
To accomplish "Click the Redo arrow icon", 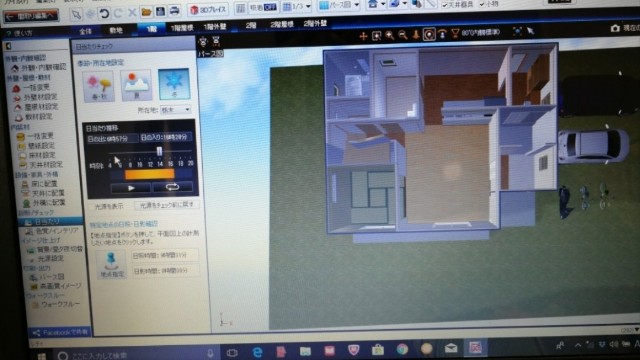I will 118,13.
